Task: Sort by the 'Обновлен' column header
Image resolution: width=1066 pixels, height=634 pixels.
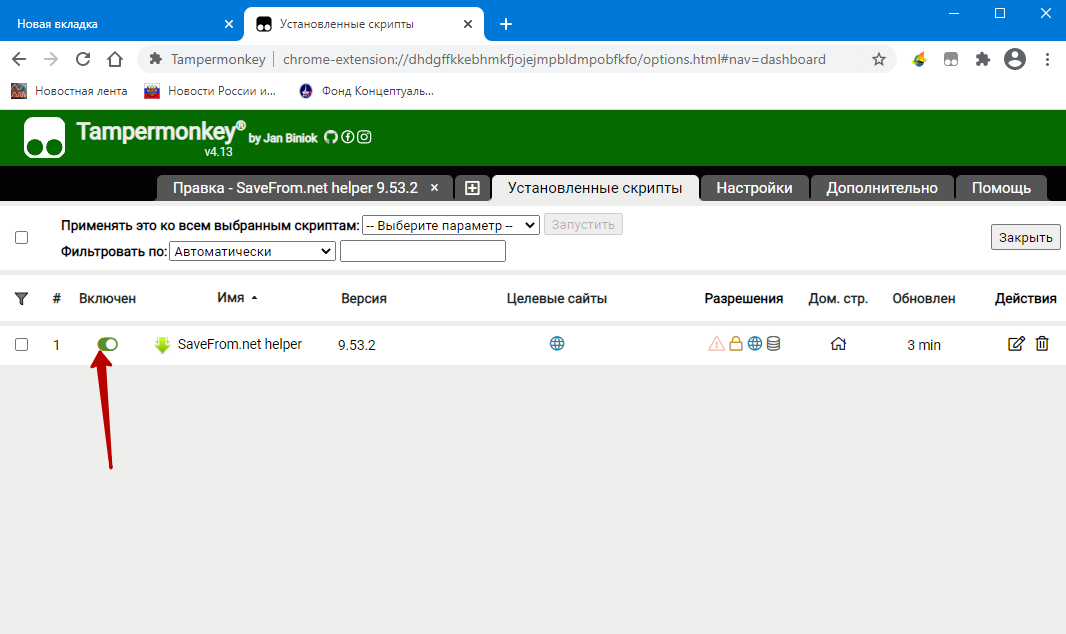Action: pyautogui.click(x=923, y=298)
